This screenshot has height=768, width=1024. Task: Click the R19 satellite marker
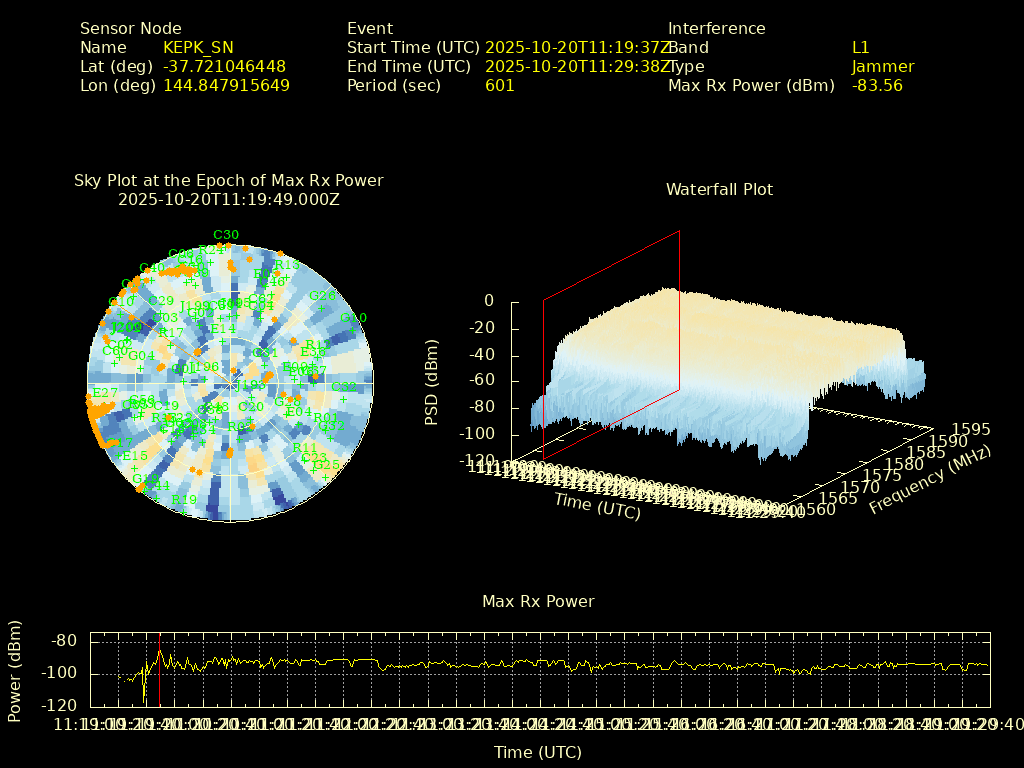pos(184,500)
